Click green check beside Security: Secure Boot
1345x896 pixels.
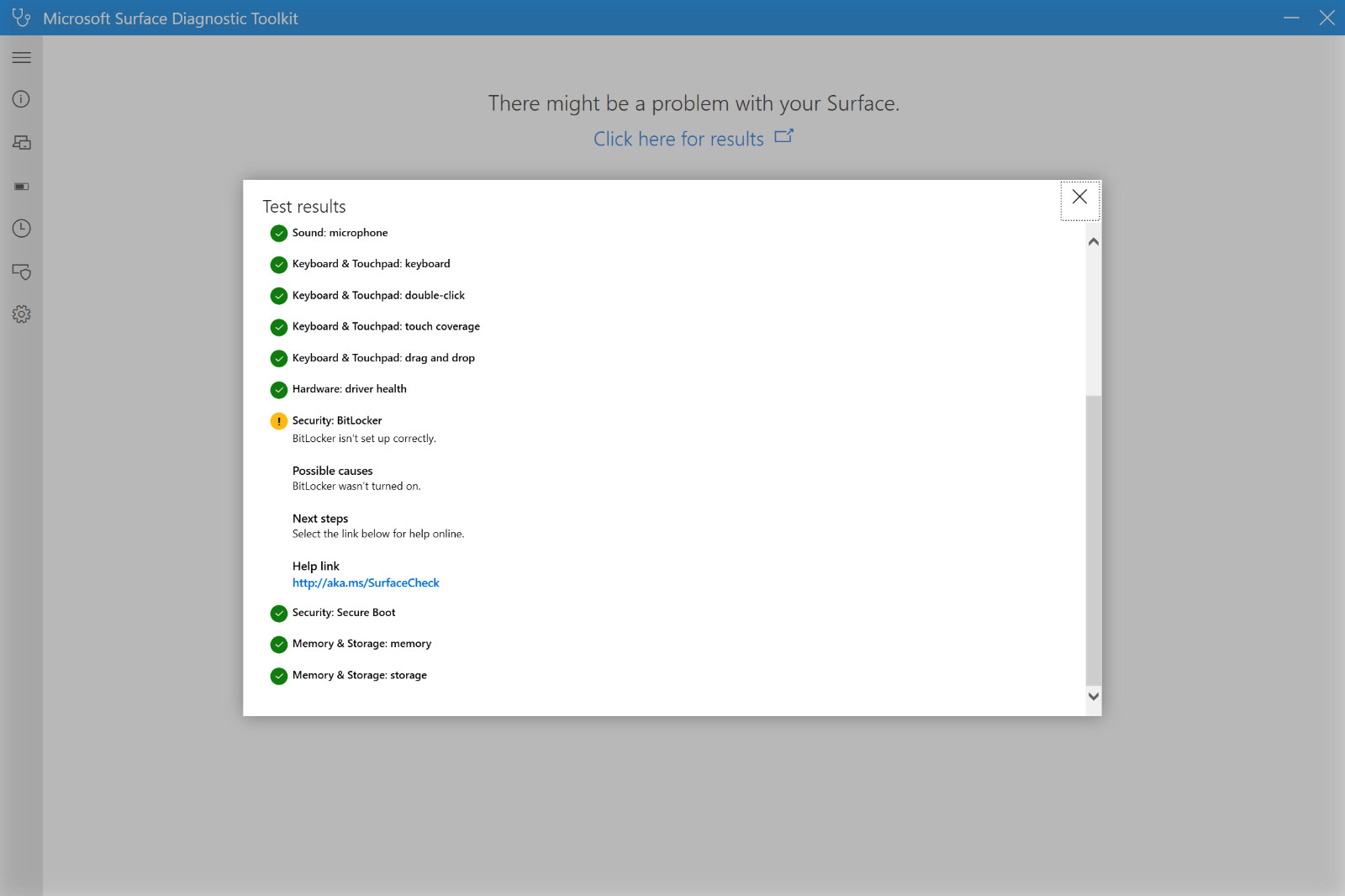tap(279, 614)
